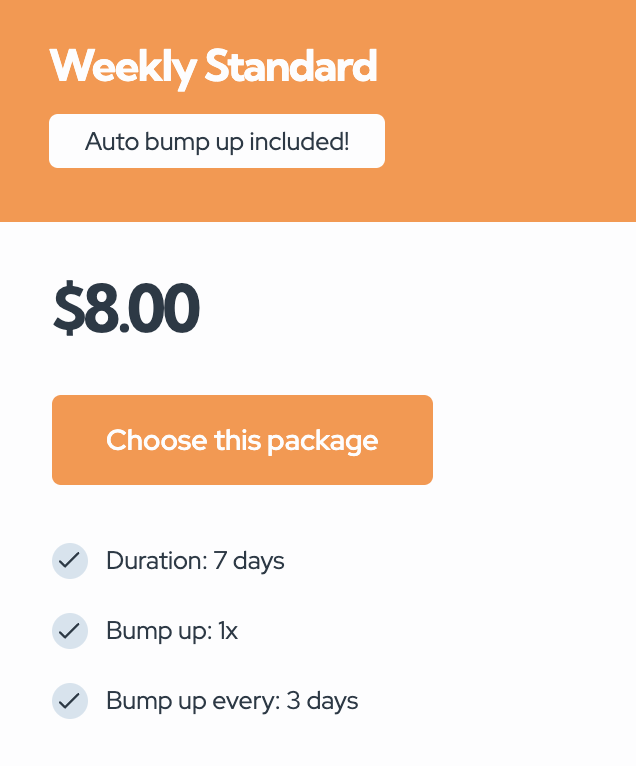Click the word Weekly in the heading
This screenshot has width=636, height=766.
click(x=123, y=66)
